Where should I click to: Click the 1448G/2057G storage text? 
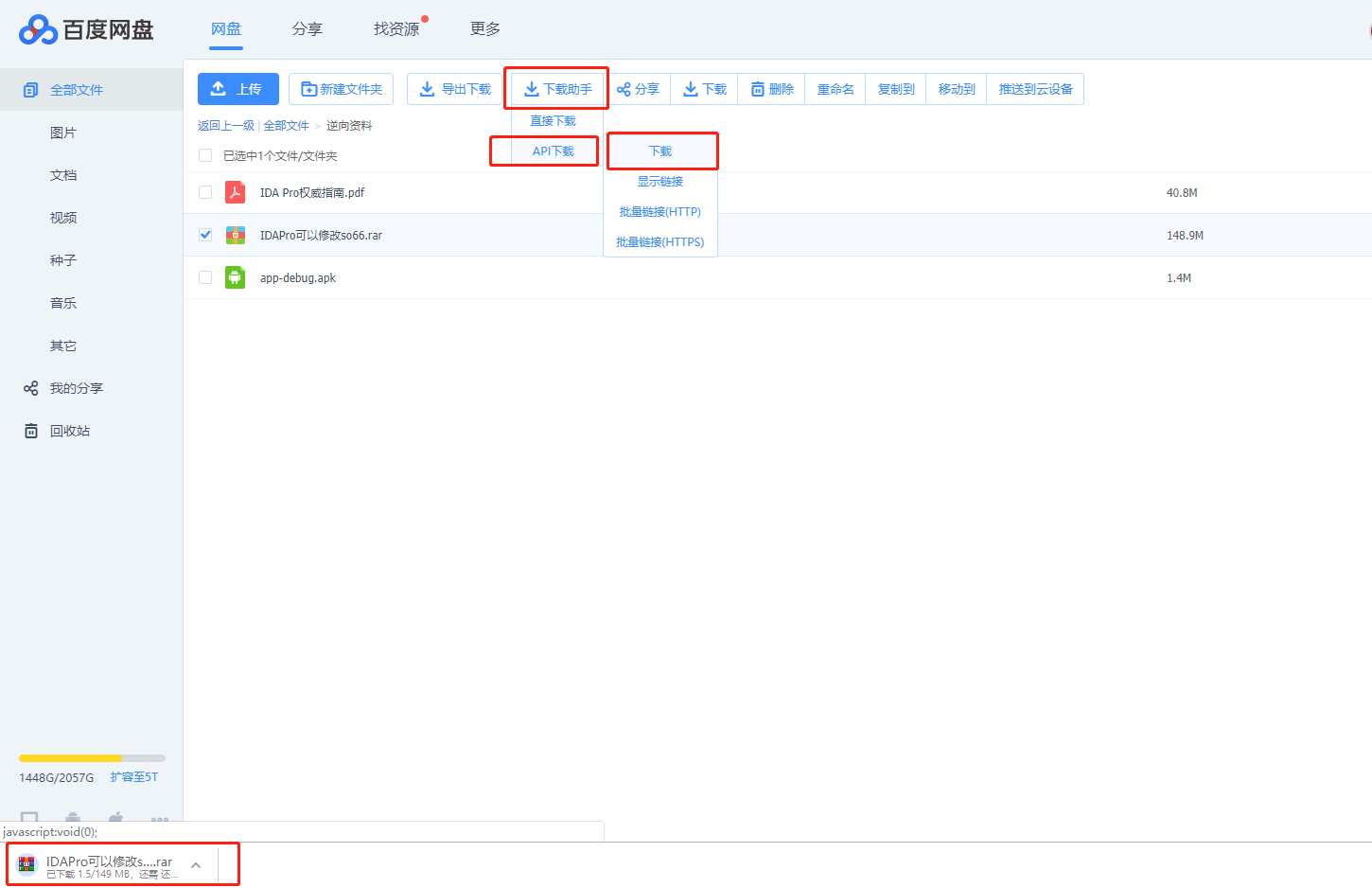point(57,778)
